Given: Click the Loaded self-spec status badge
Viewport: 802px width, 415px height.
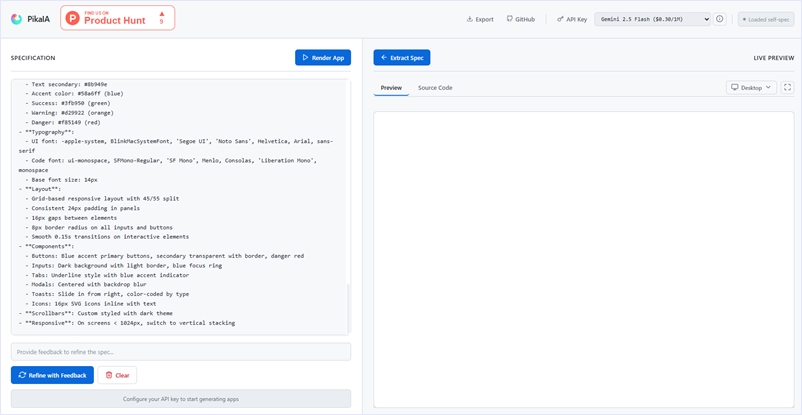Looking at the screenshot, I should [765, 19].
